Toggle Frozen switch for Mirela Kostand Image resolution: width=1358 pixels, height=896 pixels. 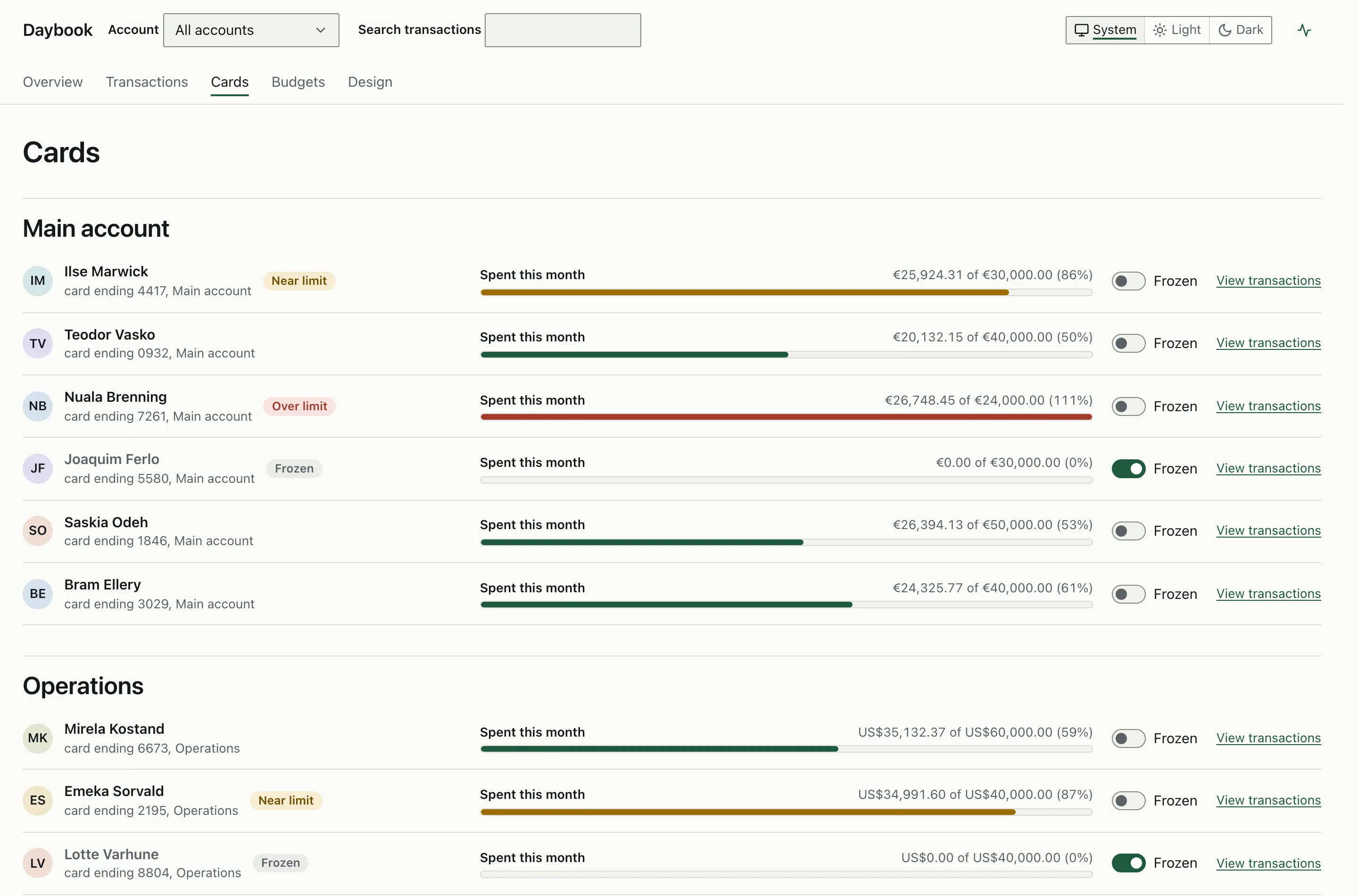tap(1128, 738)
